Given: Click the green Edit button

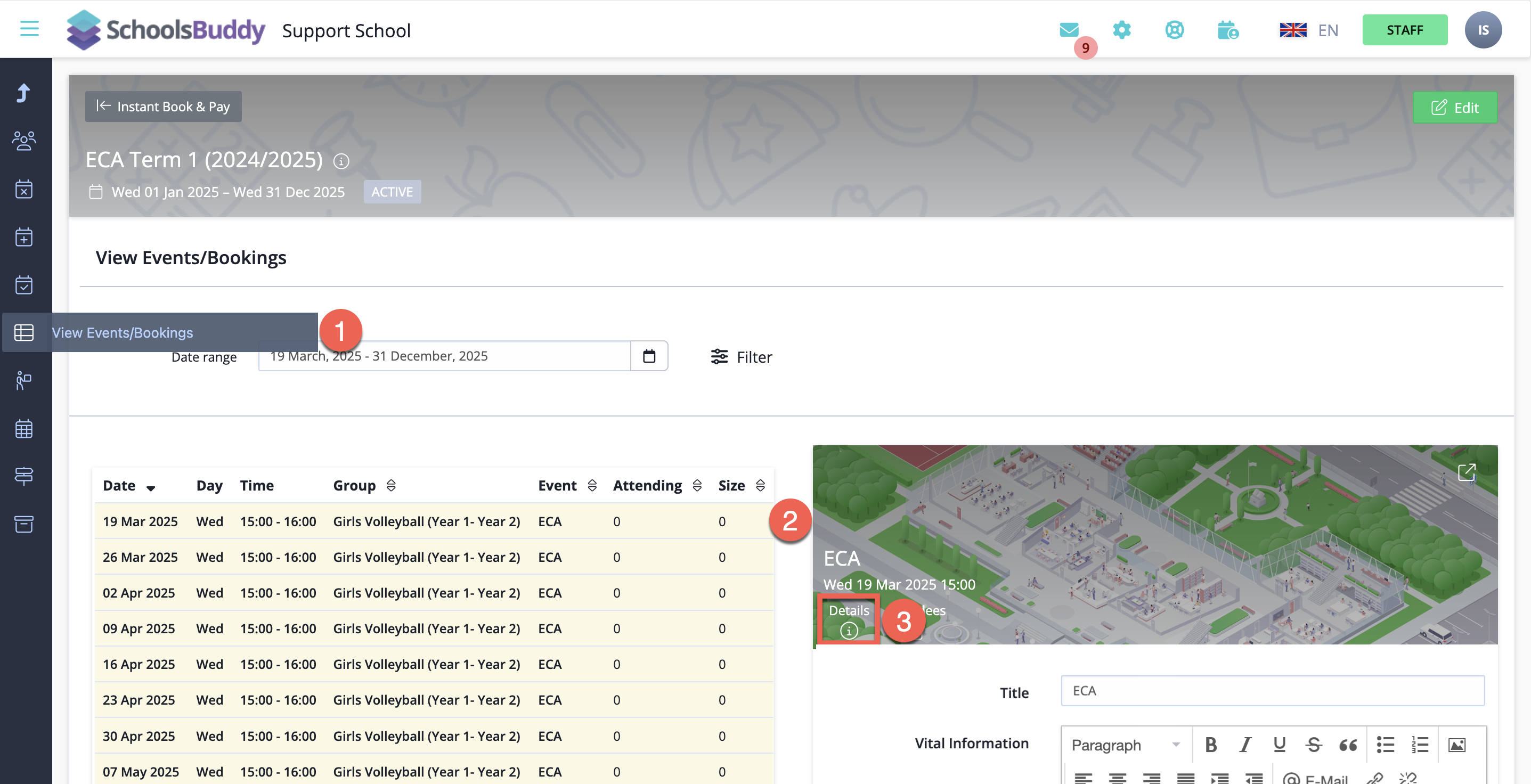Looking at the screenshot, I should pyautogui.click(x=1455, y=108).
